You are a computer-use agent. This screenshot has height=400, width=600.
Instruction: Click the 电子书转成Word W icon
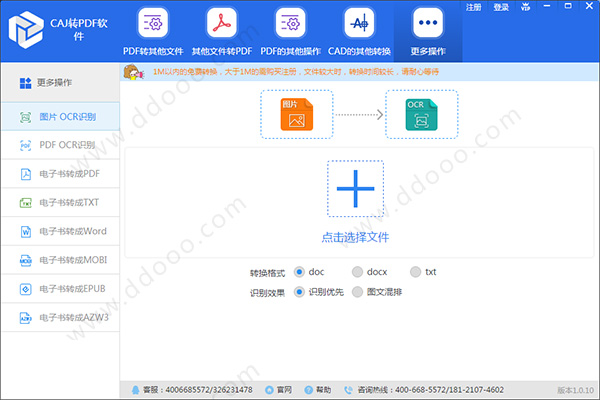(26, 231)
